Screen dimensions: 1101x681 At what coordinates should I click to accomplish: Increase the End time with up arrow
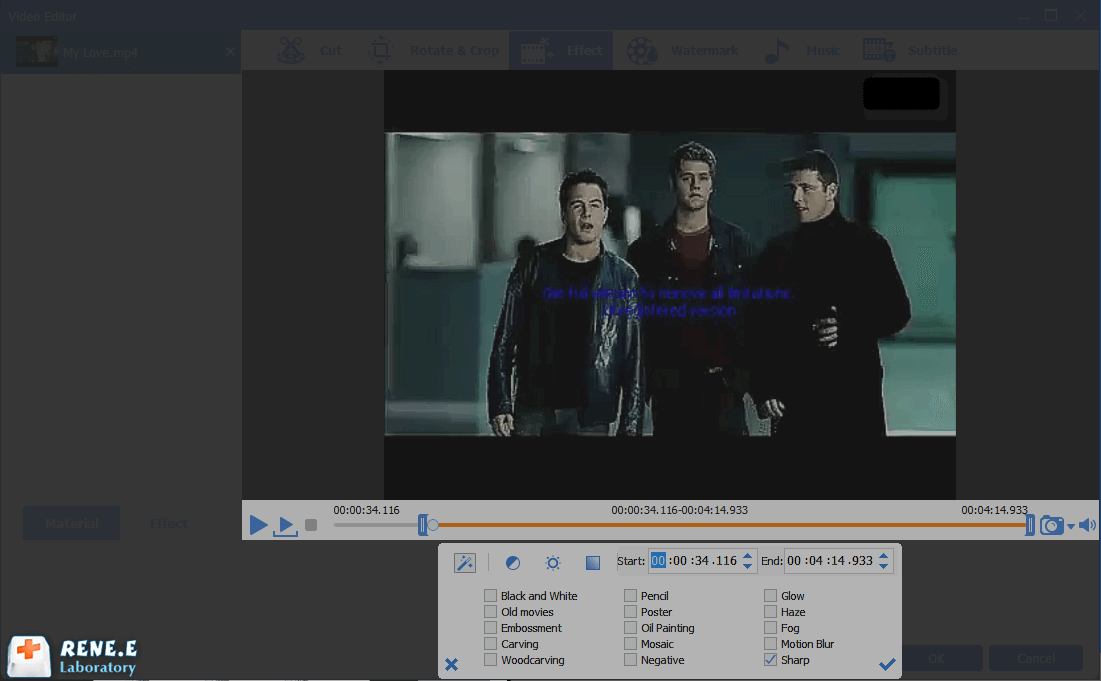click(x=884, y=556)
